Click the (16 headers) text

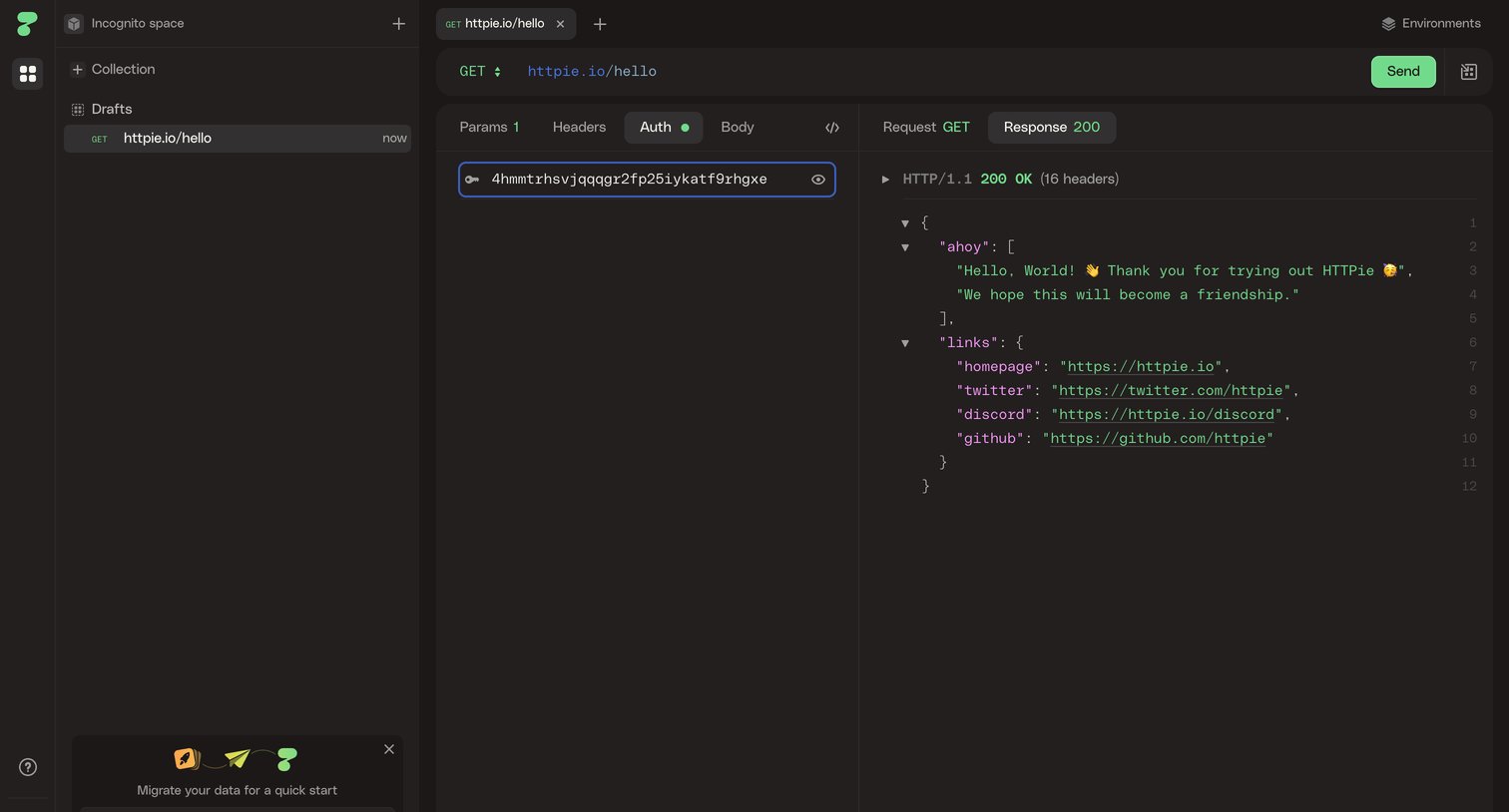pyautogui.click(x=1079, y=180)
